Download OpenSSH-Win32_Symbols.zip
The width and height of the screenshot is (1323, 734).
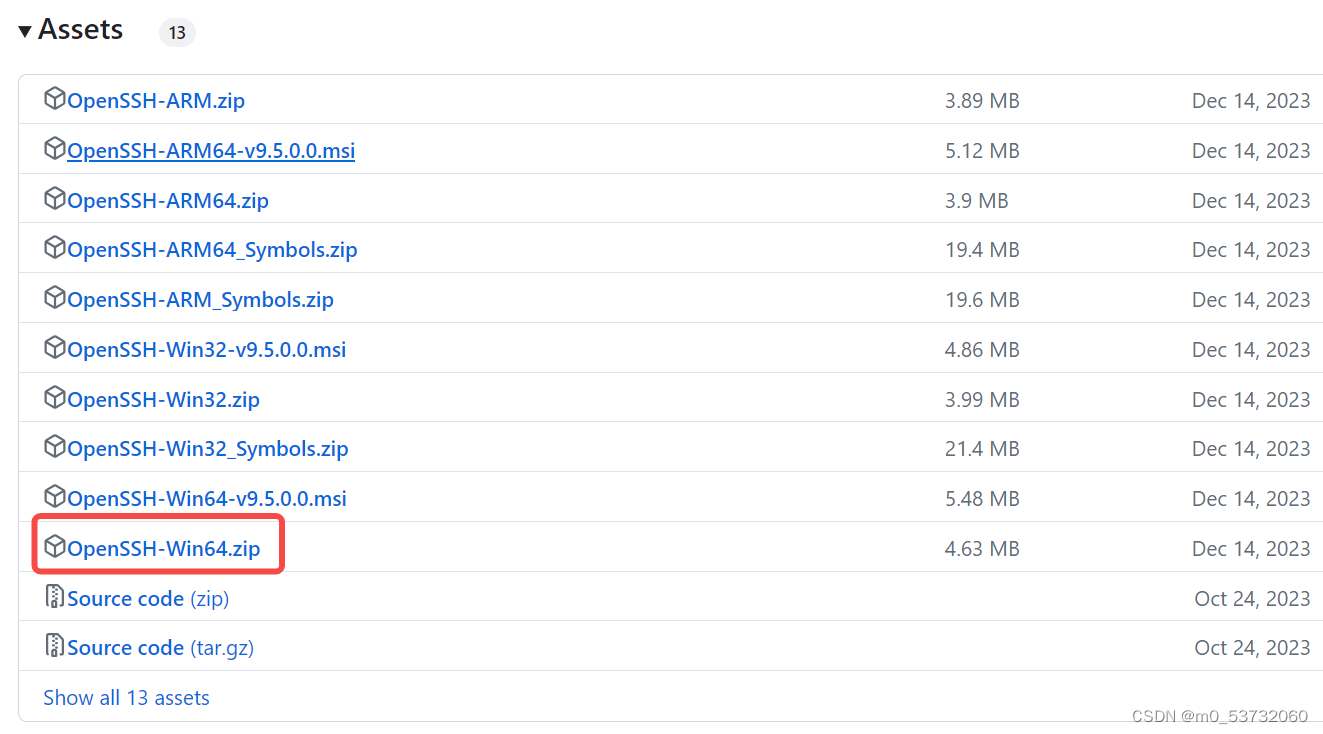pos(208,448)
